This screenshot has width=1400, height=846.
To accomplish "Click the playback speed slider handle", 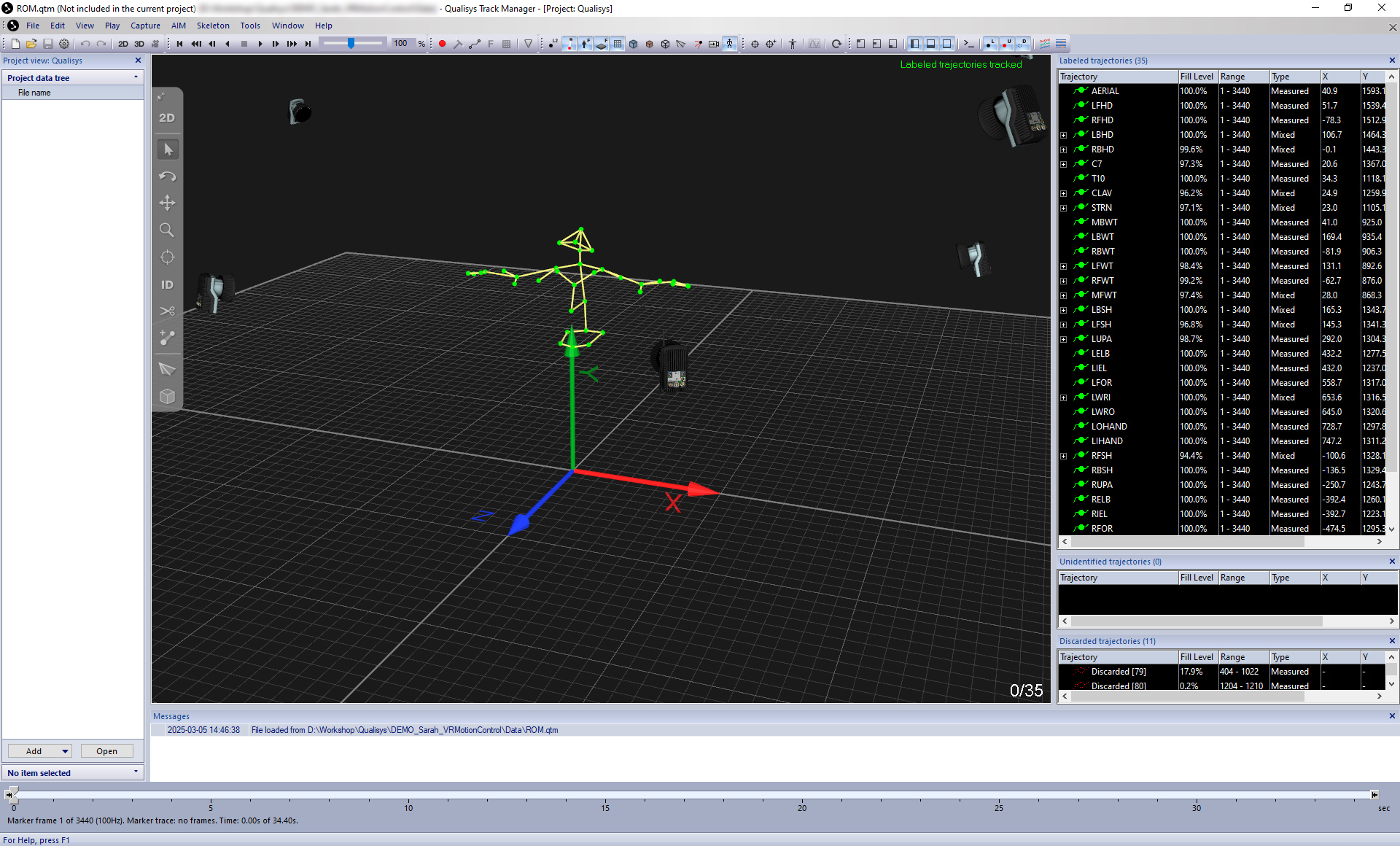I will 351,44.
